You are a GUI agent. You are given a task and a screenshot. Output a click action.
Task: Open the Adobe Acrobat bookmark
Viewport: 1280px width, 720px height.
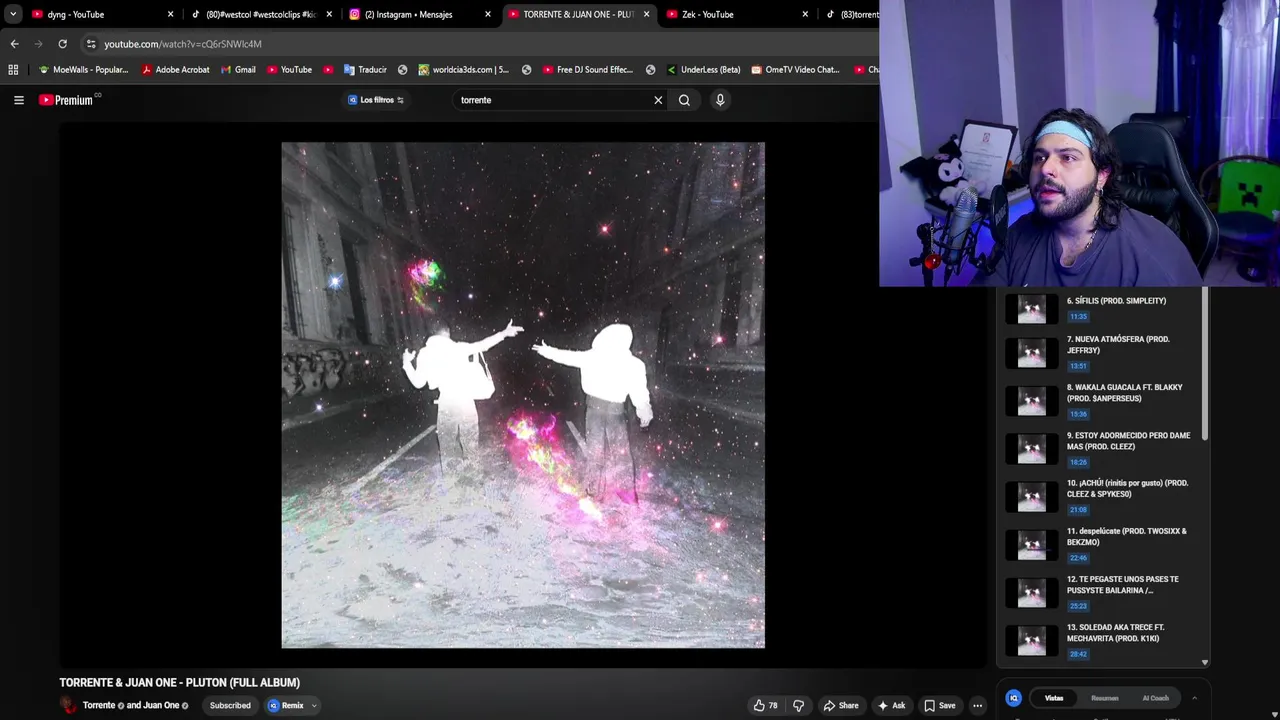[x=176, y=70]
